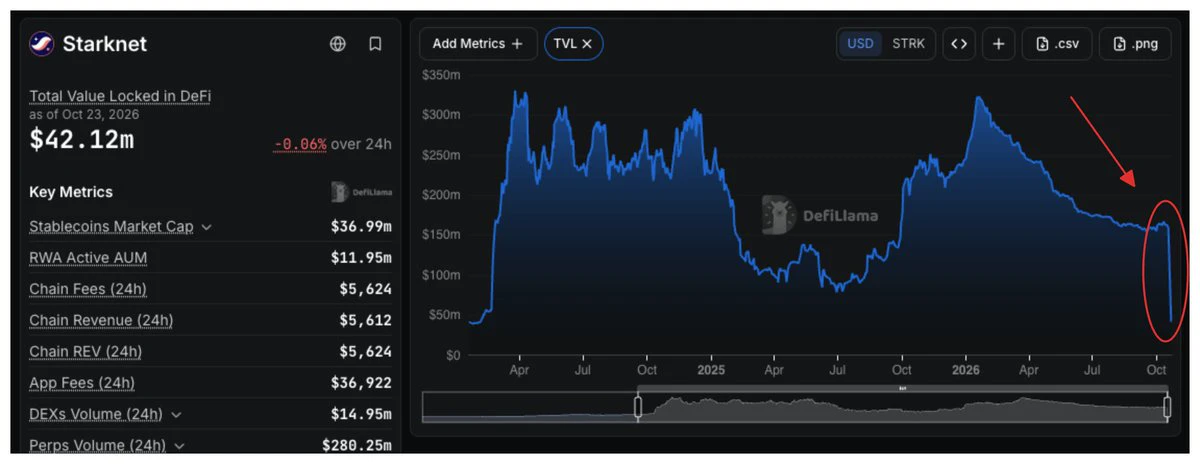Open the website globe icon
The width and height of the screenshot is (1200, 464).
coord(338,44)
